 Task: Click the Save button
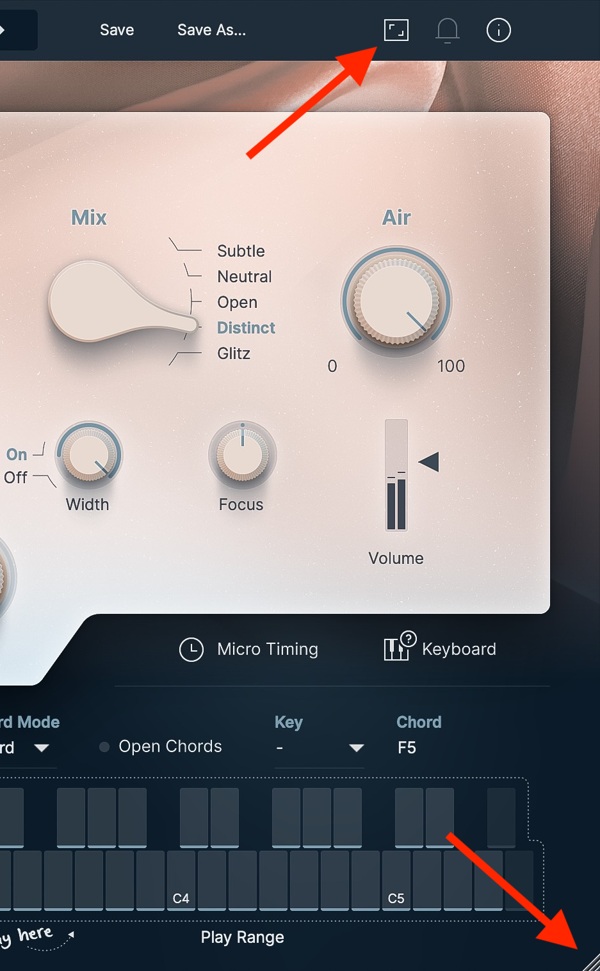click(117, 30)
